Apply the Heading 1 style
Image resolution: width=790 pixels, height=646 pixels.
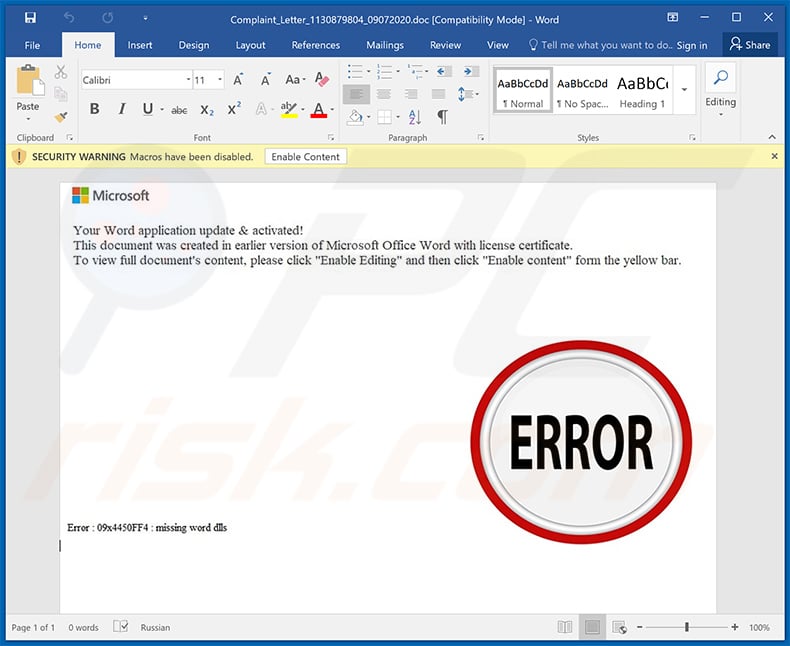click(642, 91)
